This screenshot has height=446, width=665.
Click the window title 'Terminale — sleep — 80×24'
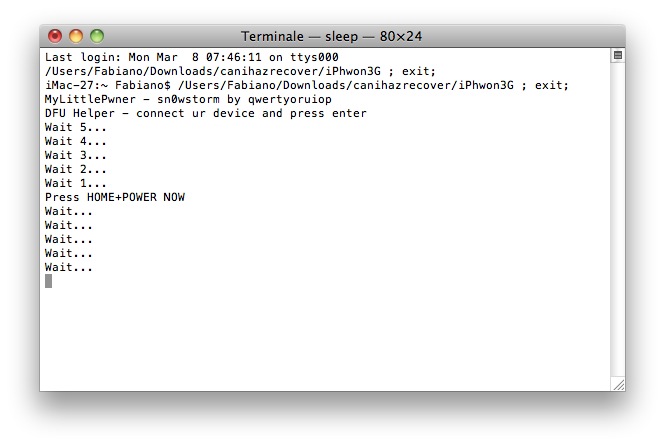tap(331, 36)
